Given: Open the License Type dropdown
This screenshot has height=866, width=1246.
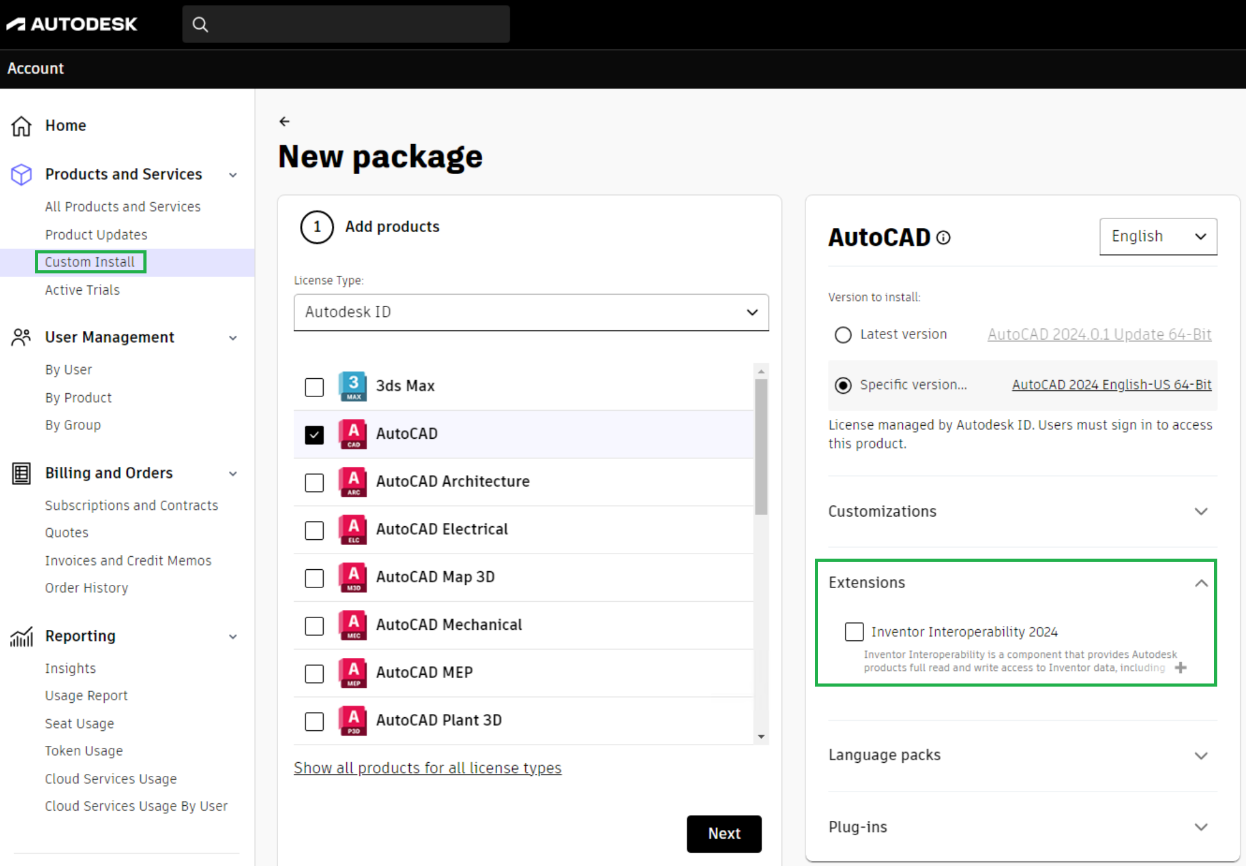Looking at the screenshot, I should click(531, 312).
